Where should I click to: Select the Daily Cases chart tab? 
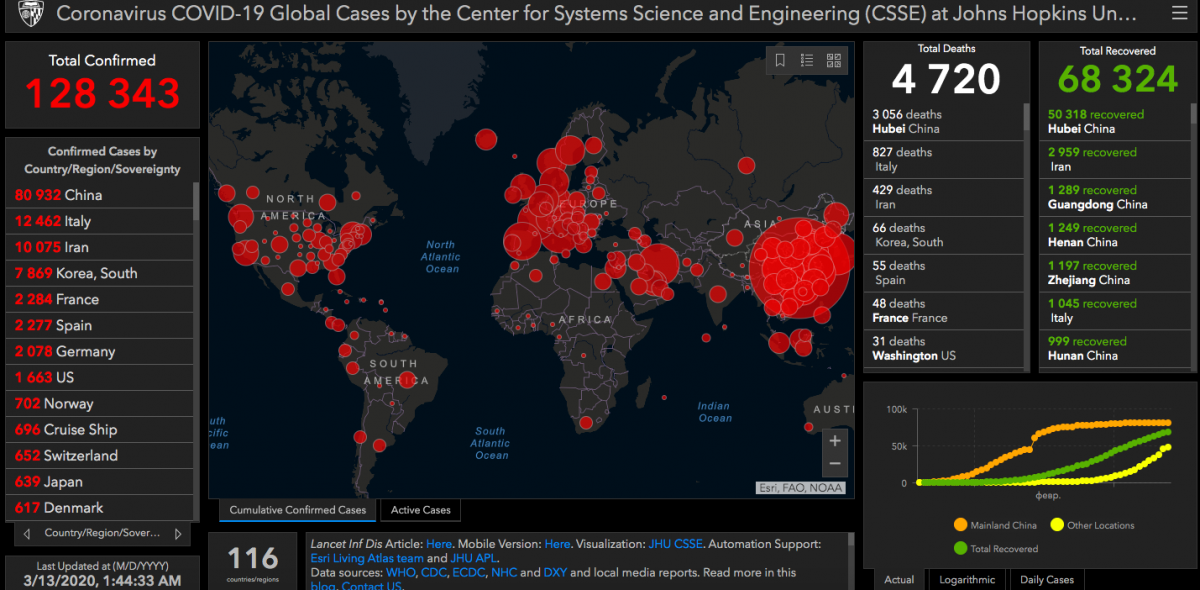[x=1047, y=579]
